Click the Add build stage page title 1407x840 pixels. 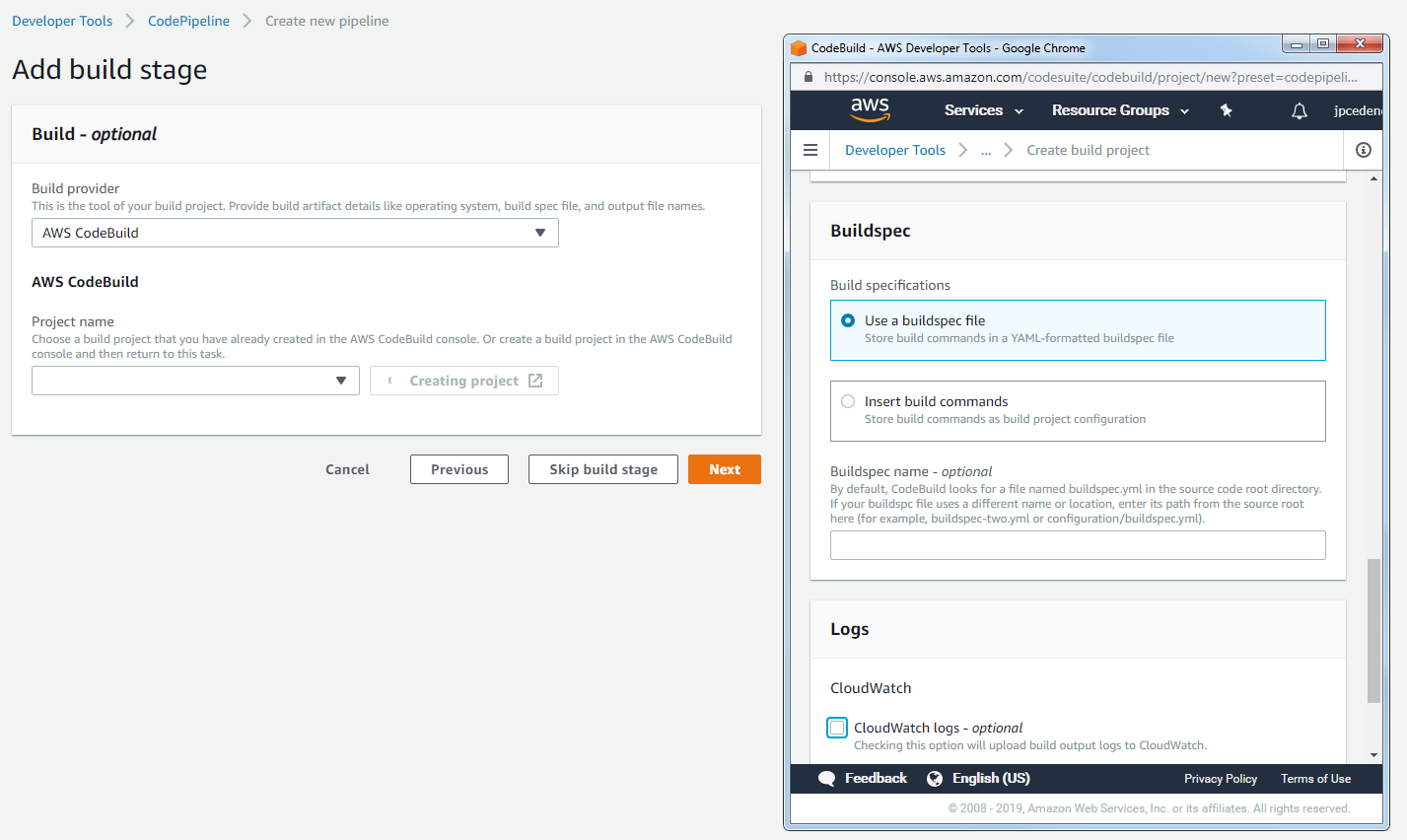point(109,70)
